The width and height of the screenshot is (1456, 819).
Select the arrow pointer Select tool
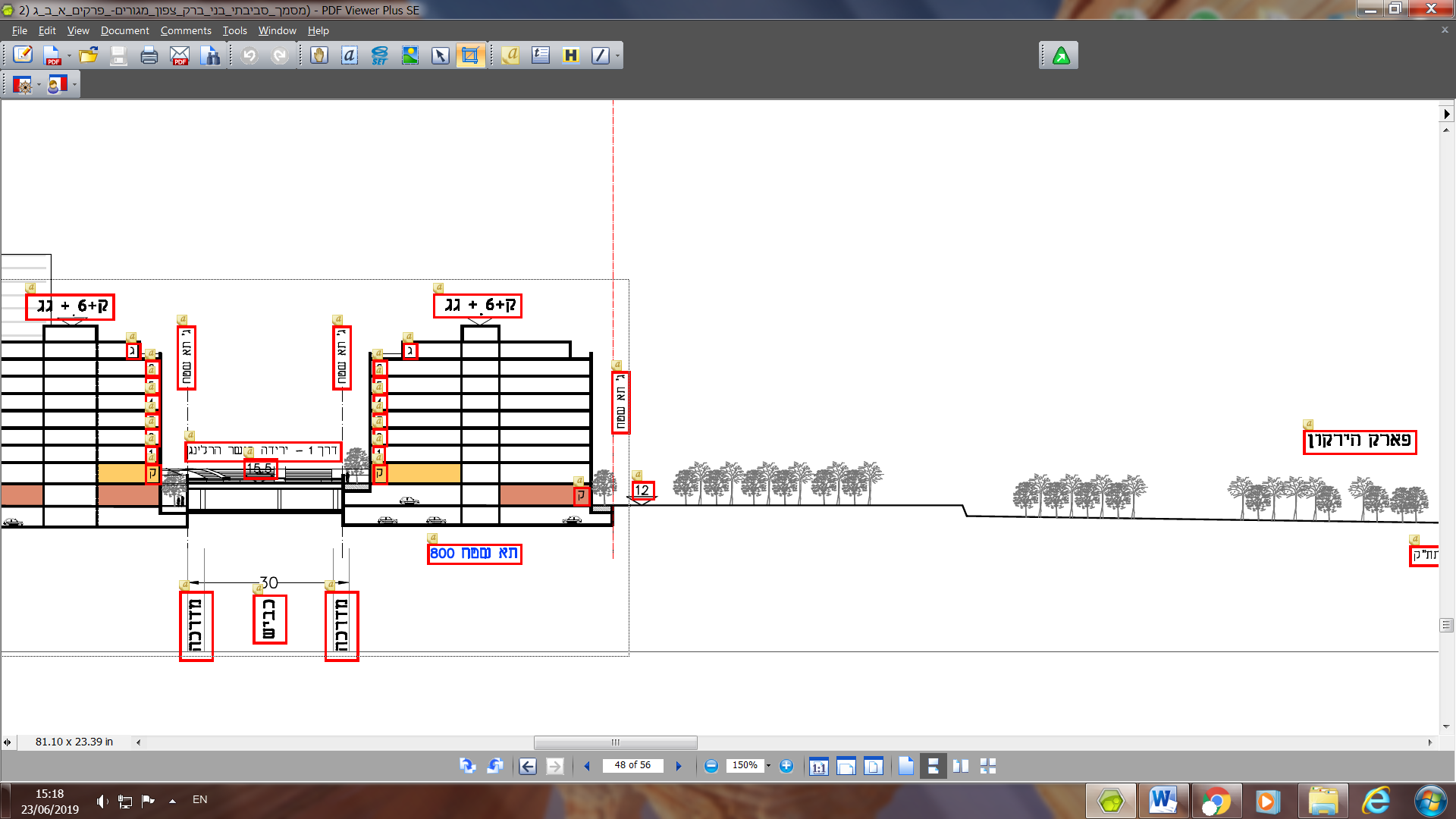click(441, 55)
